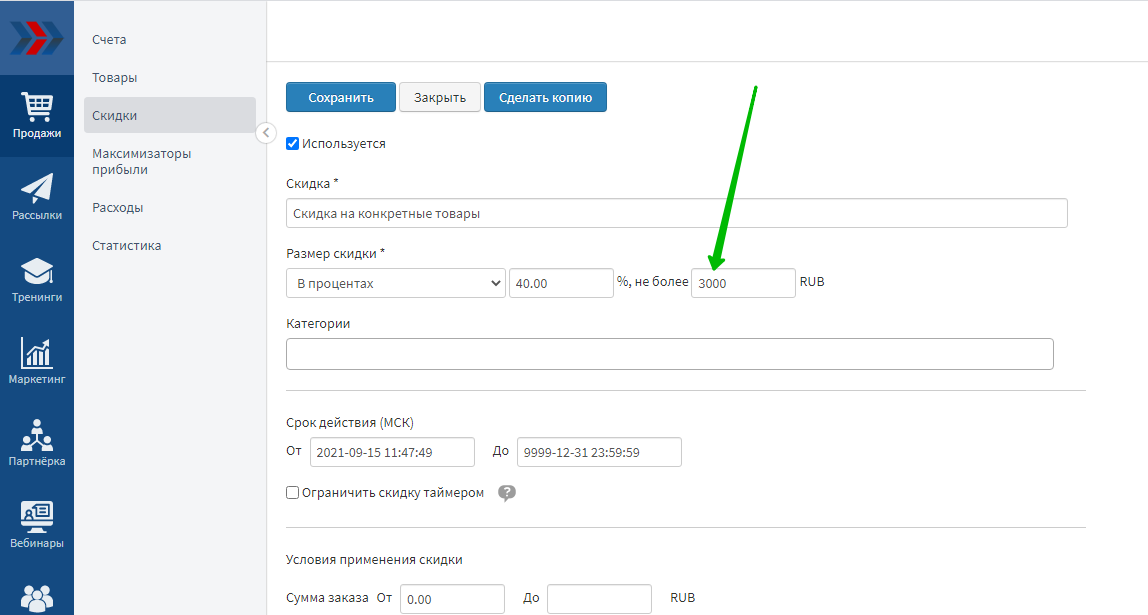Open Рассылки paper plane section

(x=37, y=197)
